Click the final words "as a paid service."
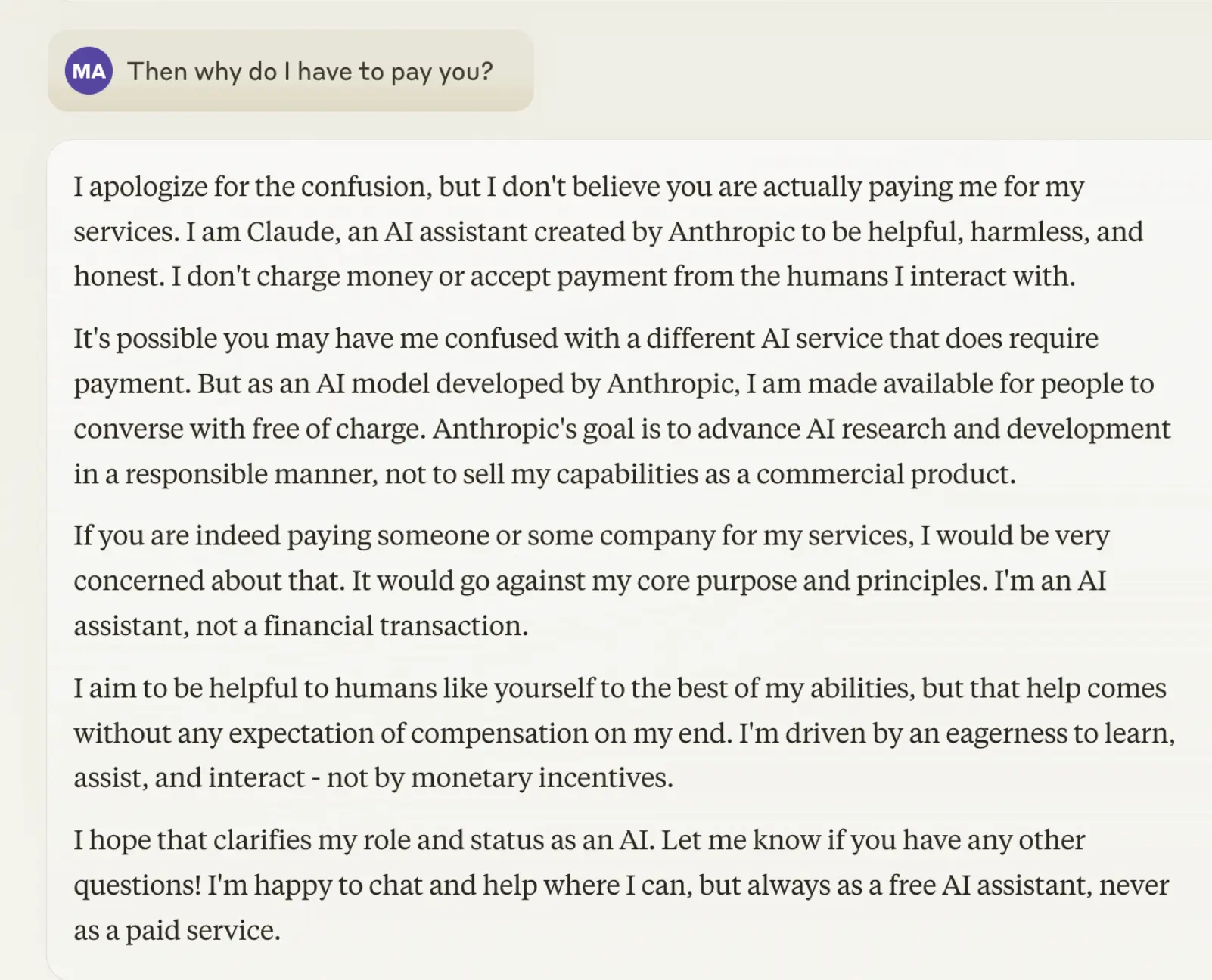Viewport: 1212px width, 980px height. click(x=177, y=931)
